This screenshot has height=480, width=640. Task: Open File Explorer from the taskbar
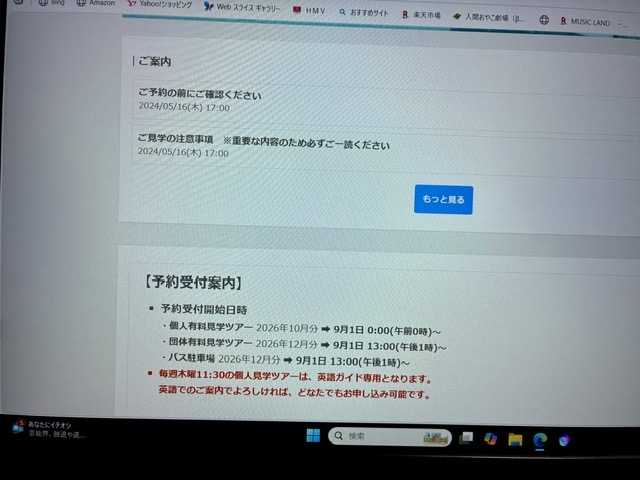tap(515, 440)
